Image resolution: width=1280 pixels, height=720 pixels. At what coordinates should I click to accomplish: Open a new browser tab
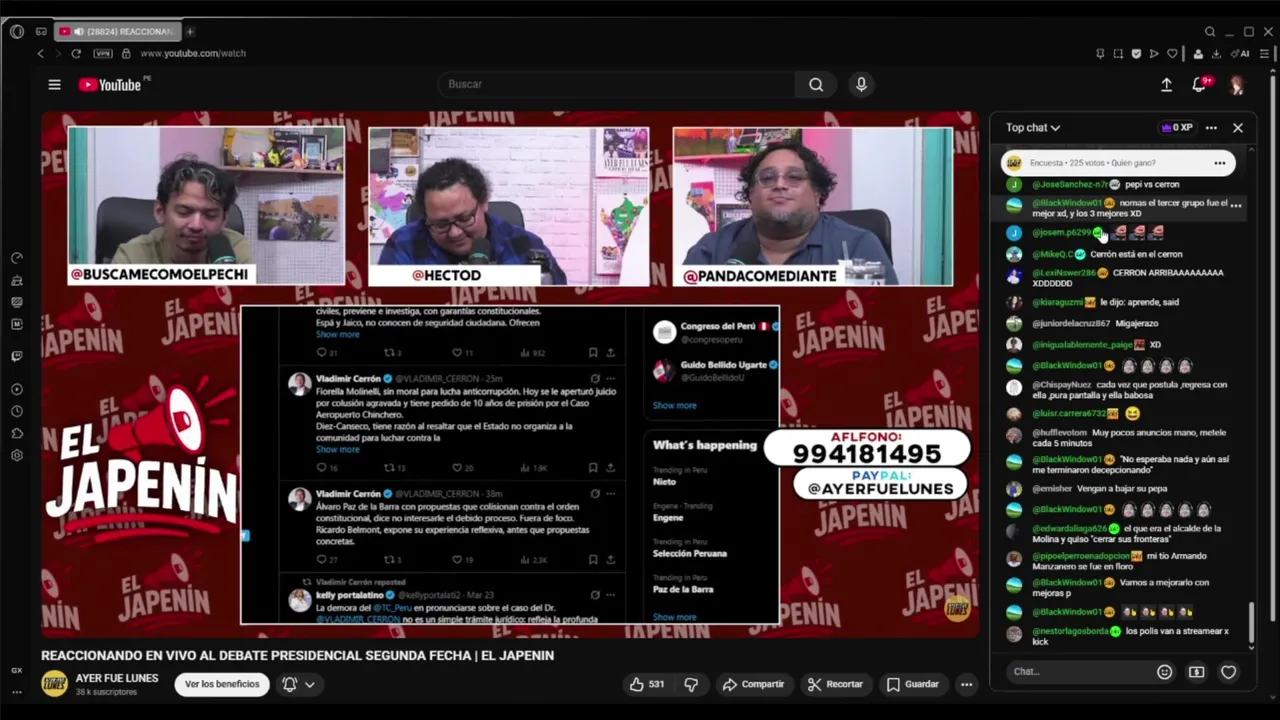pyautogui.click(x=190, y=31)
